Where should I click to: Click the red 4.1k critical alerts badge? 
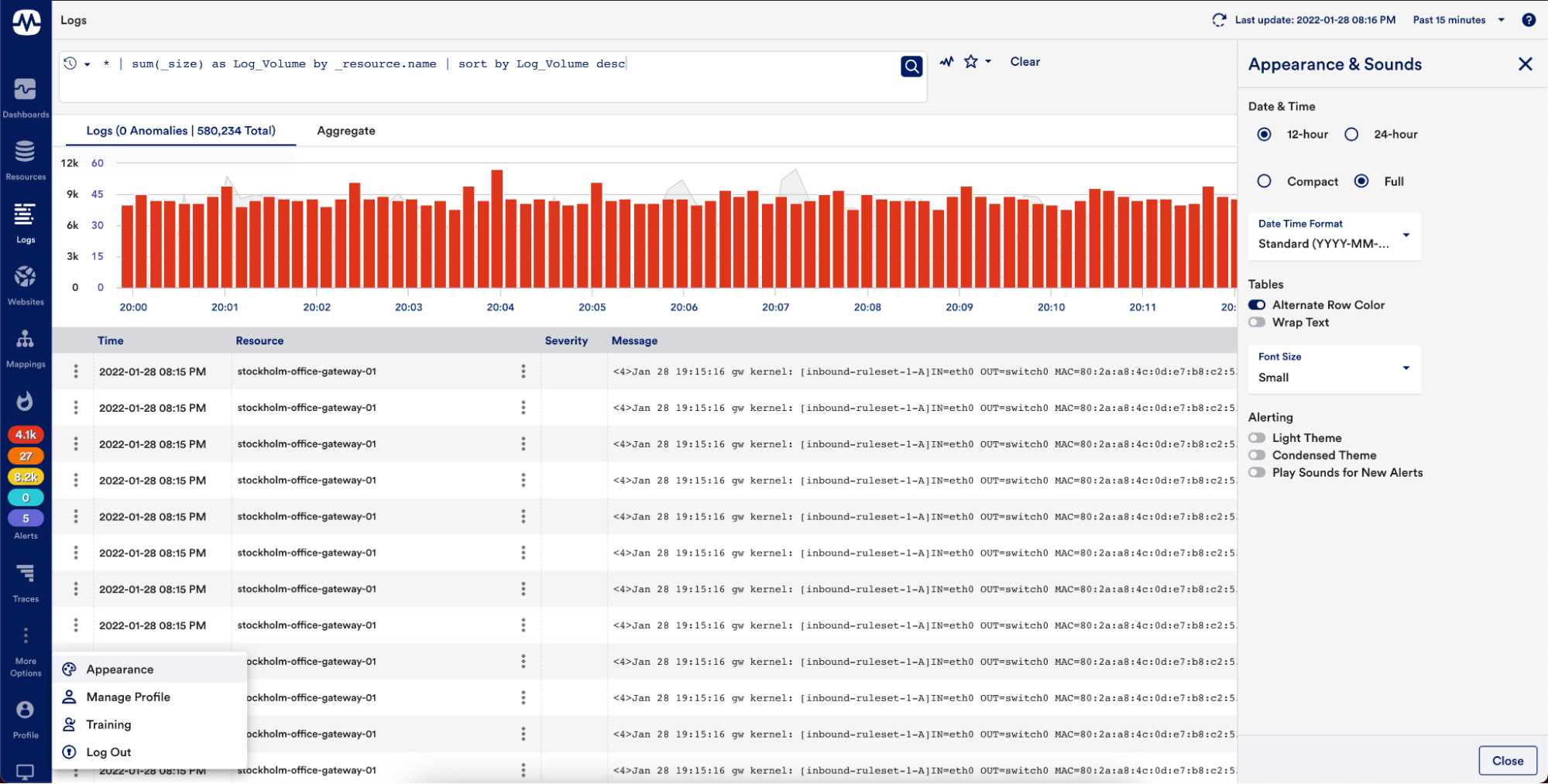tap(26, 435)
